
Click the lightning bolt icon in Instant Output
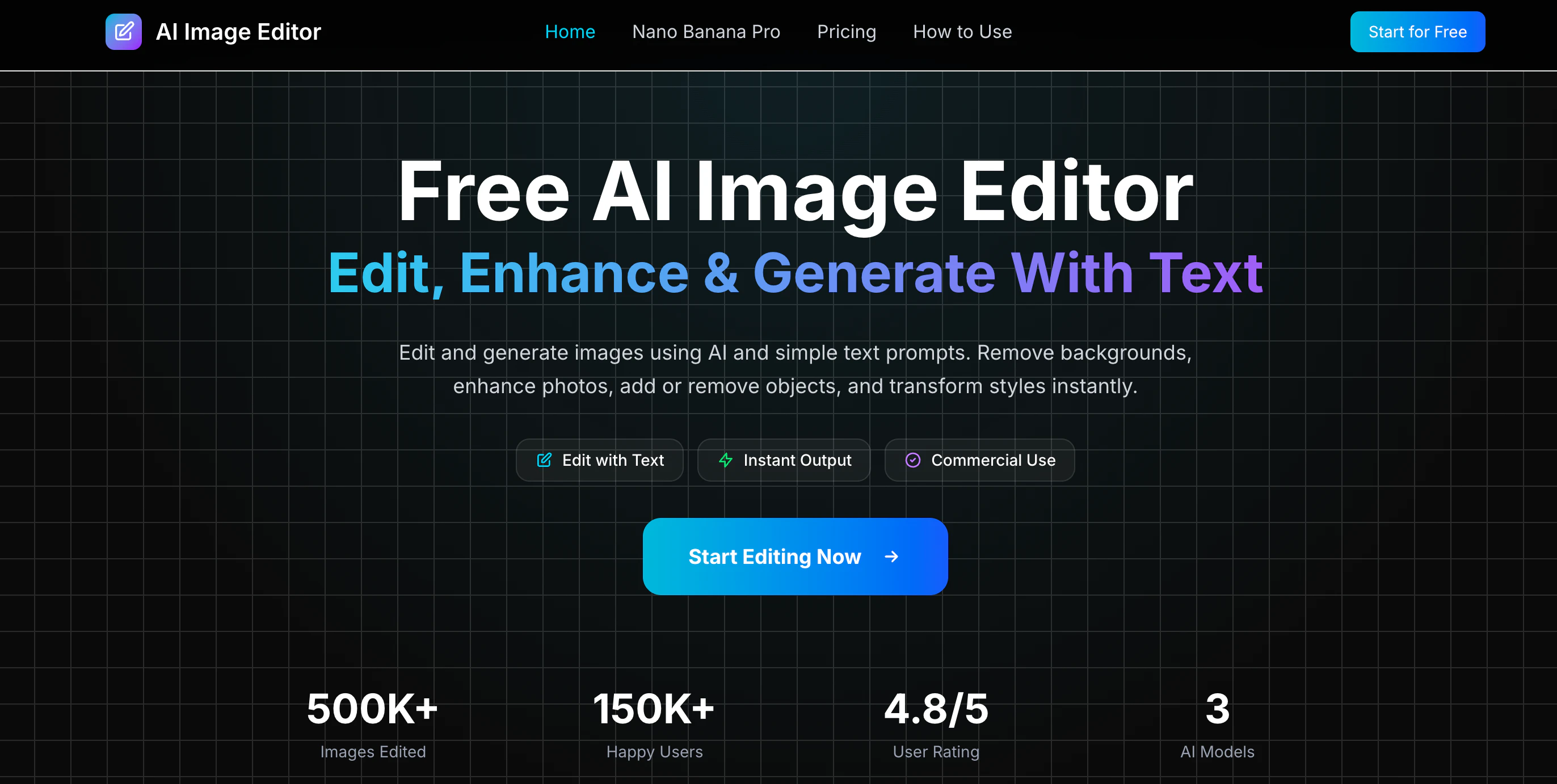pyautogui.click(x=725, y=460)
